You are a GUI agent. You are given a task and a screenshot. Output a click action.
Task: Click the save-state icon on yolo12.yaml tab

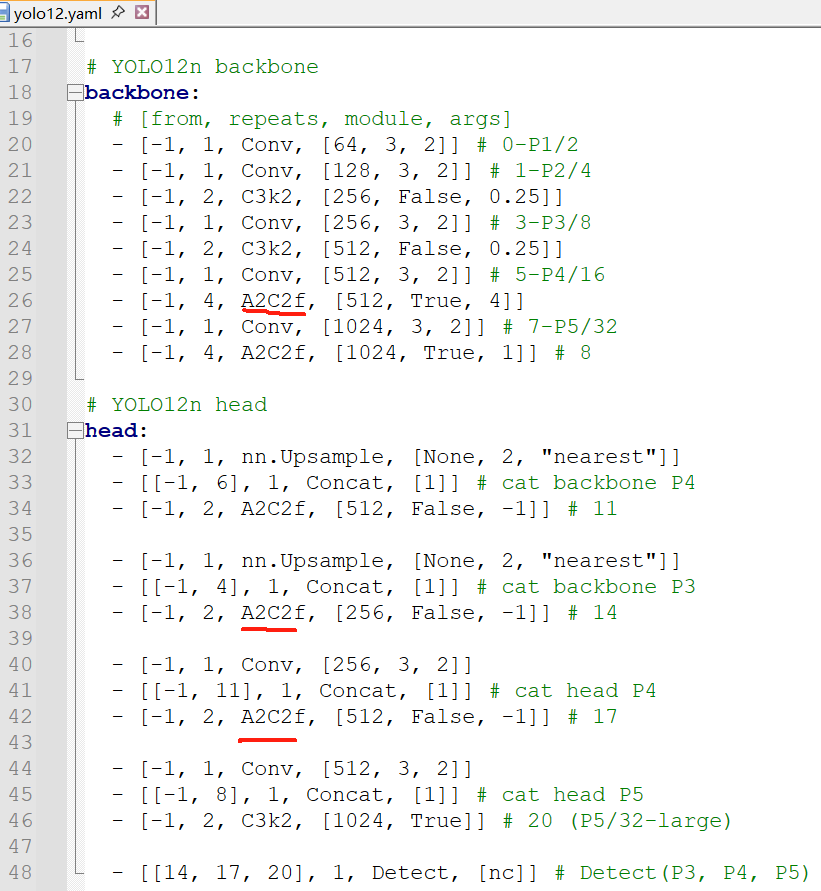coord(6,14)
